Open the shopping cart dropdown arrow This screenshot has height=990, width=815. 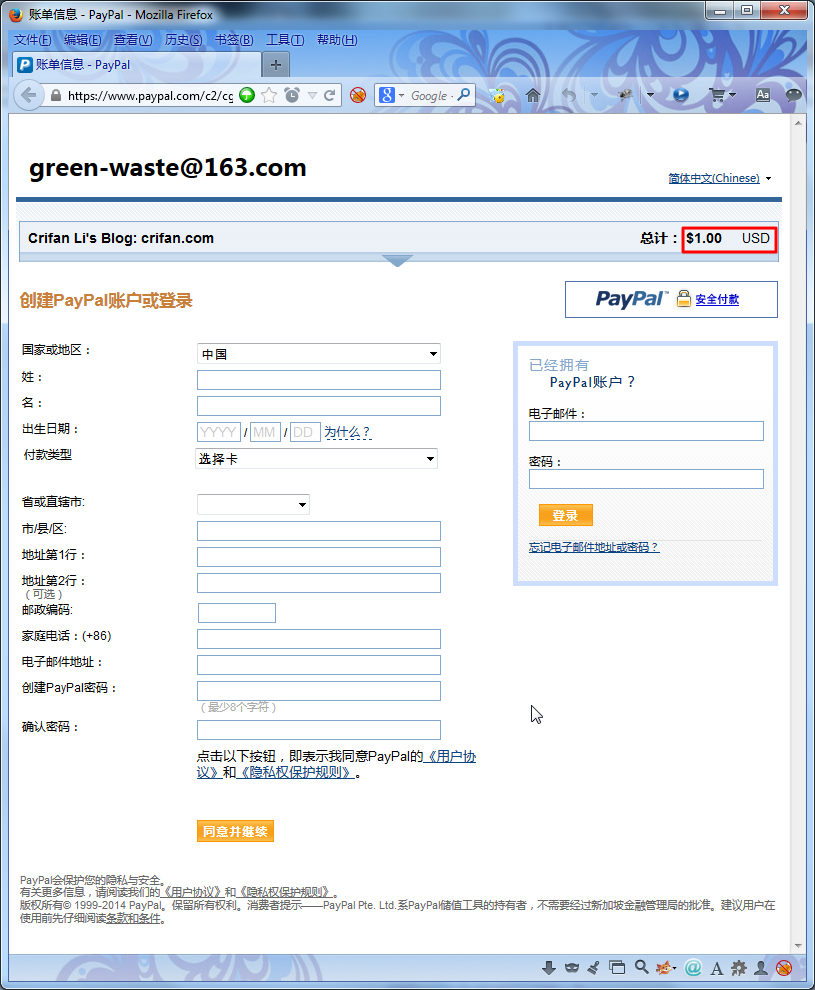tap(732, 95)
